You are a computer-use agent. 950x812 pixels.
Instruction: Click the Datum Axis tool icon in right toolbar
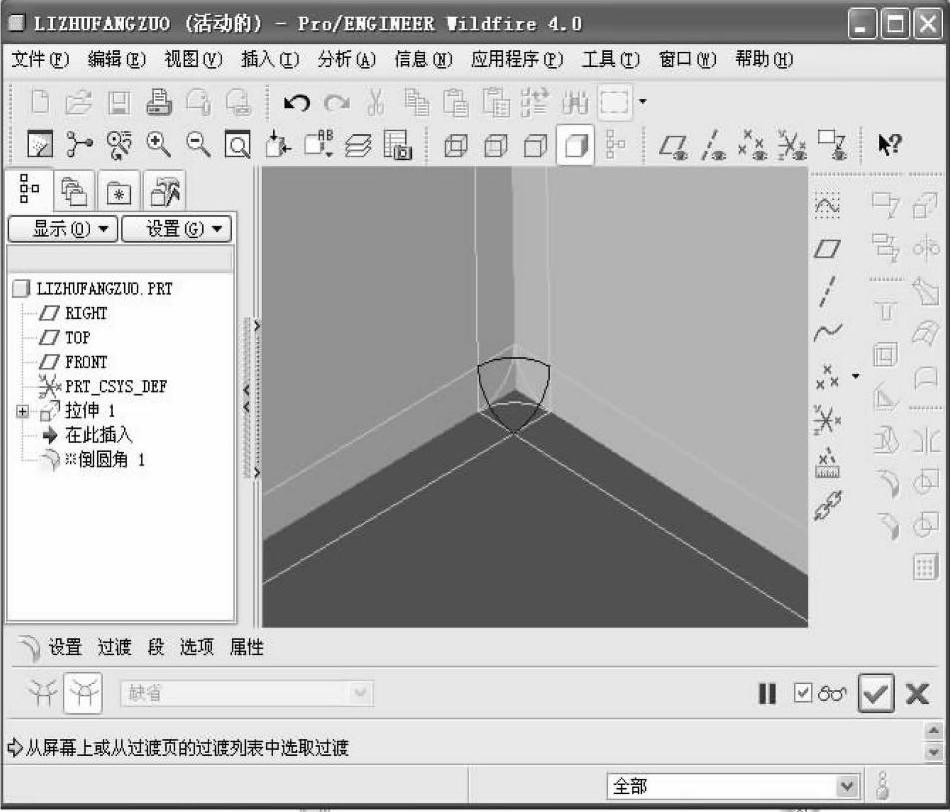click(x=827, y=291)
